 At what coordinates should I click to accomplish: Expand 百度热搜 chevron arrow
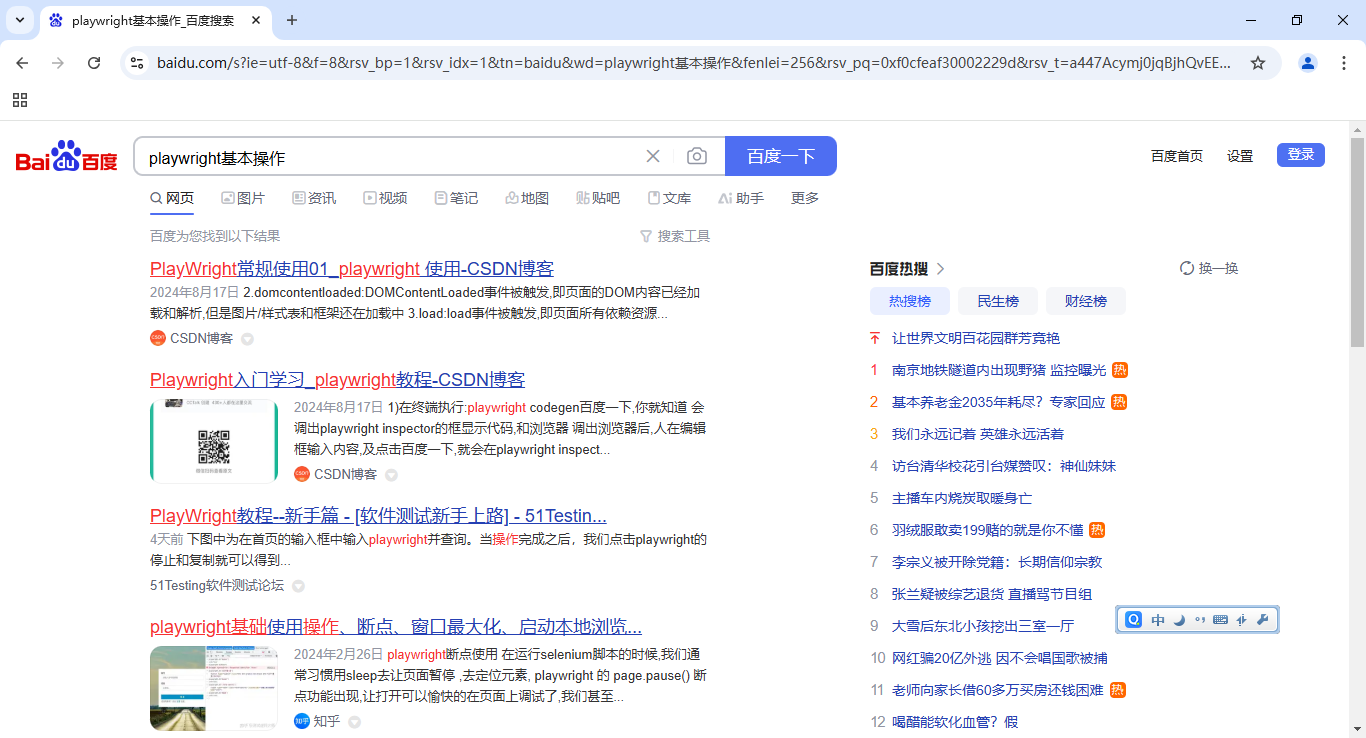[x=940, y=269]
